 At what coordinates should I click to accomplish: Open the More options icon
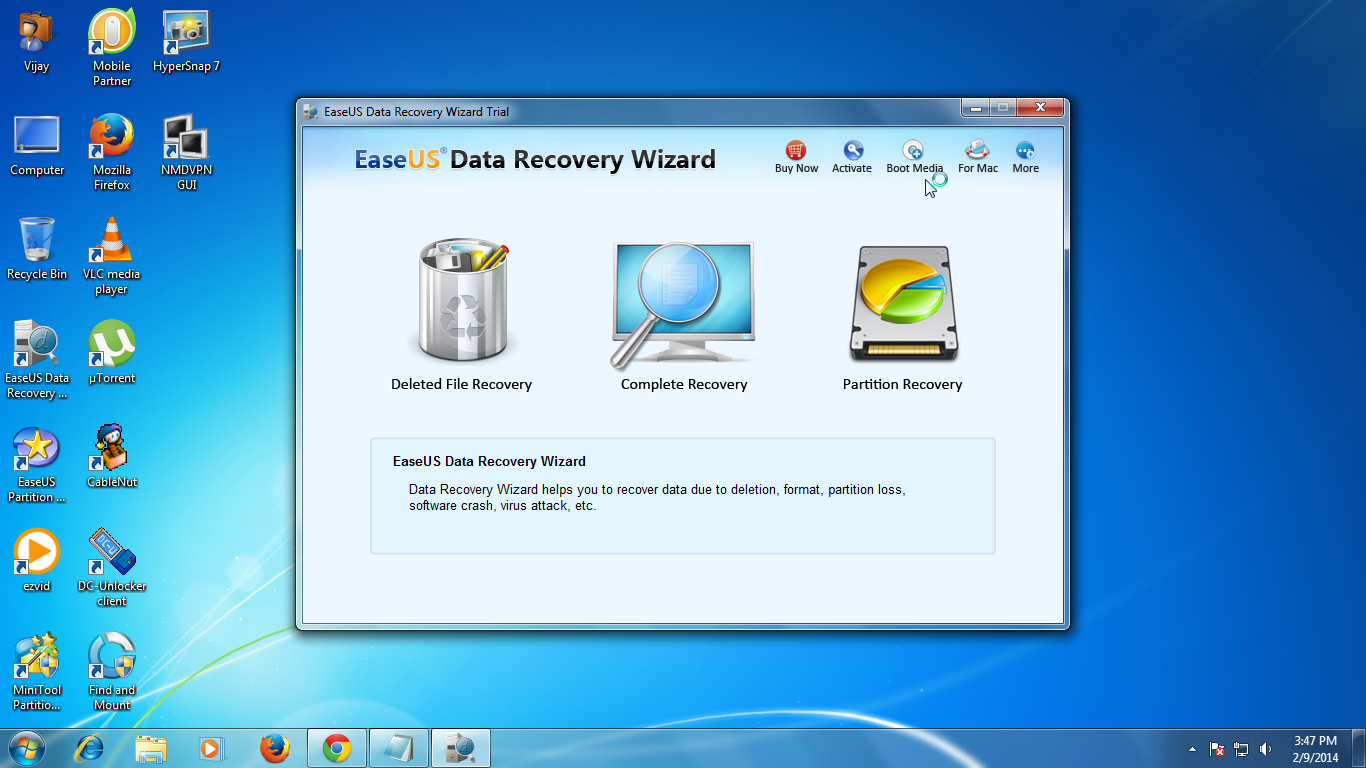click(x=1025, y=150)
